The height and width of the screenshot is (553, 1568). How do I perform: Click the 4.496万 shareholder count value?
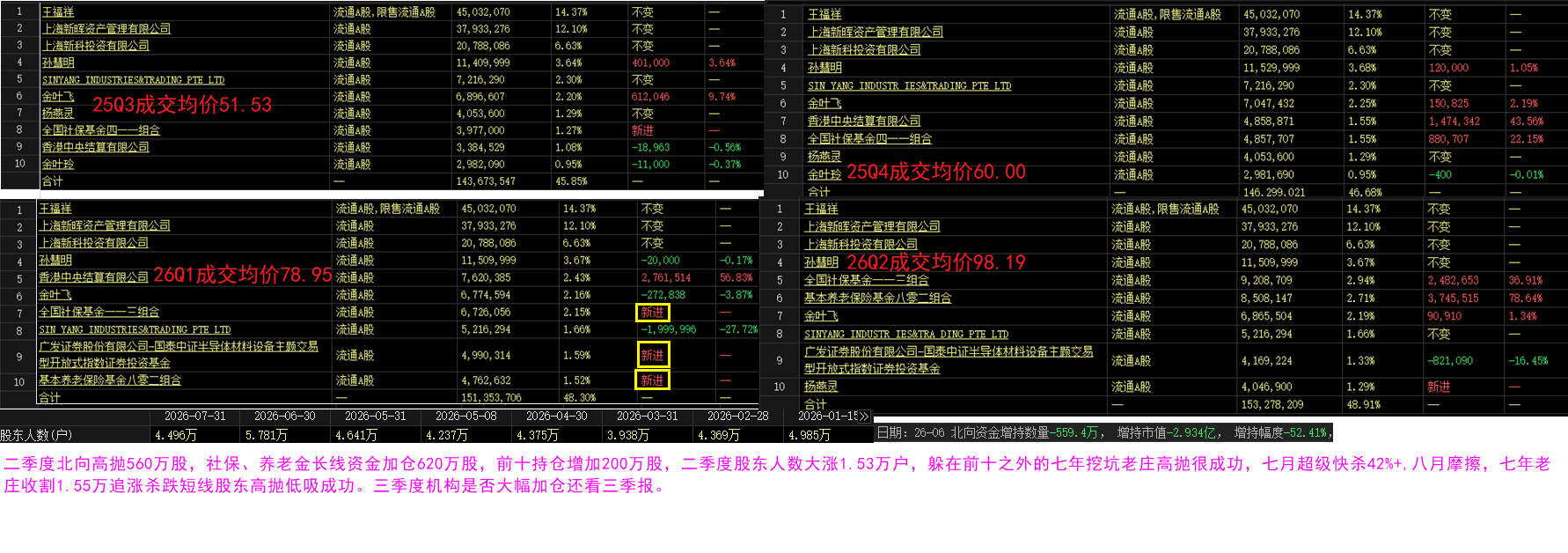[x=176, y=435]
